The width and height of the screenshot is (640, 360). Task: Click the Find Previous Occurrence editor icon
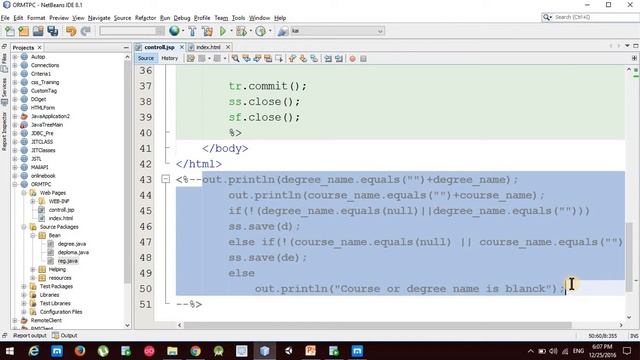246,59
